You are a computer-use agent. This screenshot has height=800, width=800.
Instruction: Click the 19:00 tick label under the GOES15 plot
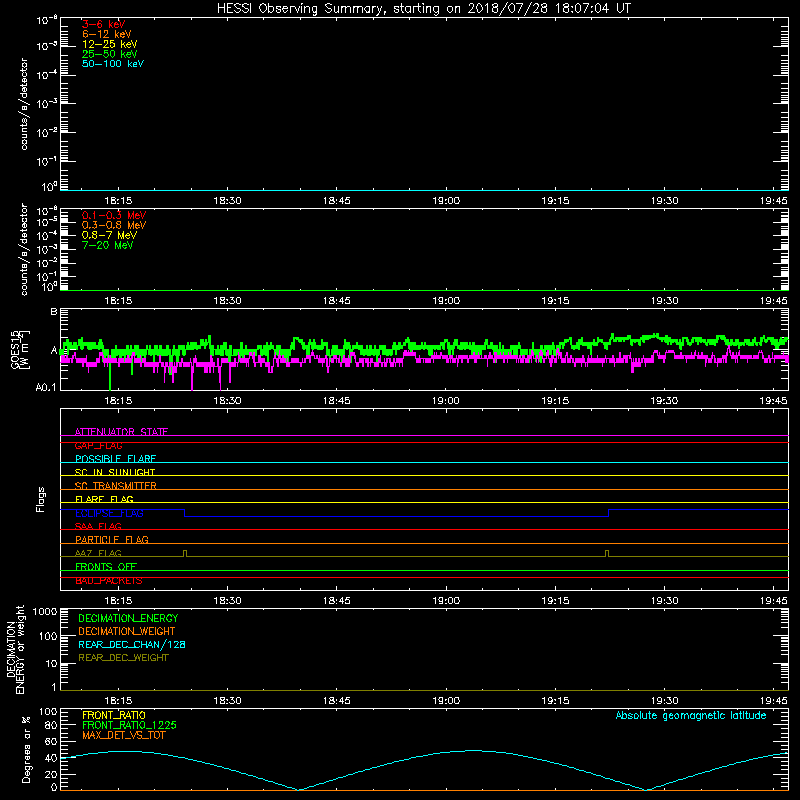tap(446, 401)
